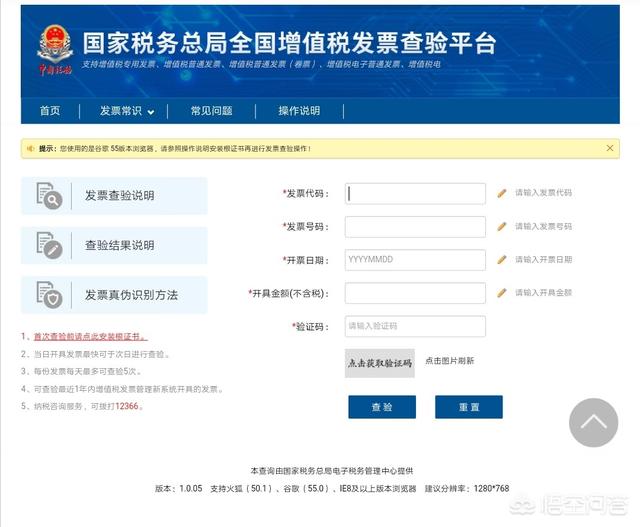Focus the 发票代码 input field
640x527 pixels.
tap(415, 193)
